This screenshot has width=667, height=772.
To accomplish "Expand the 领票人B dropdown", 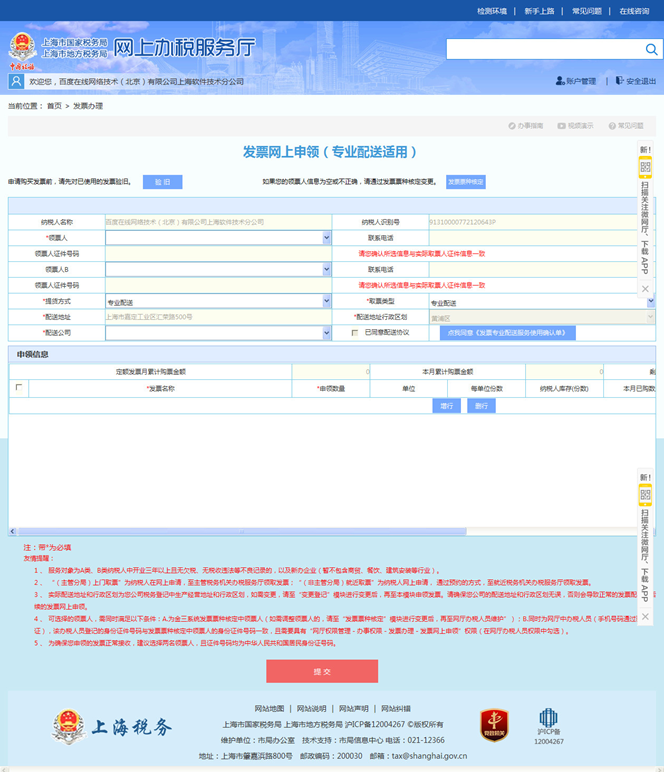I will tap(326, 269).
